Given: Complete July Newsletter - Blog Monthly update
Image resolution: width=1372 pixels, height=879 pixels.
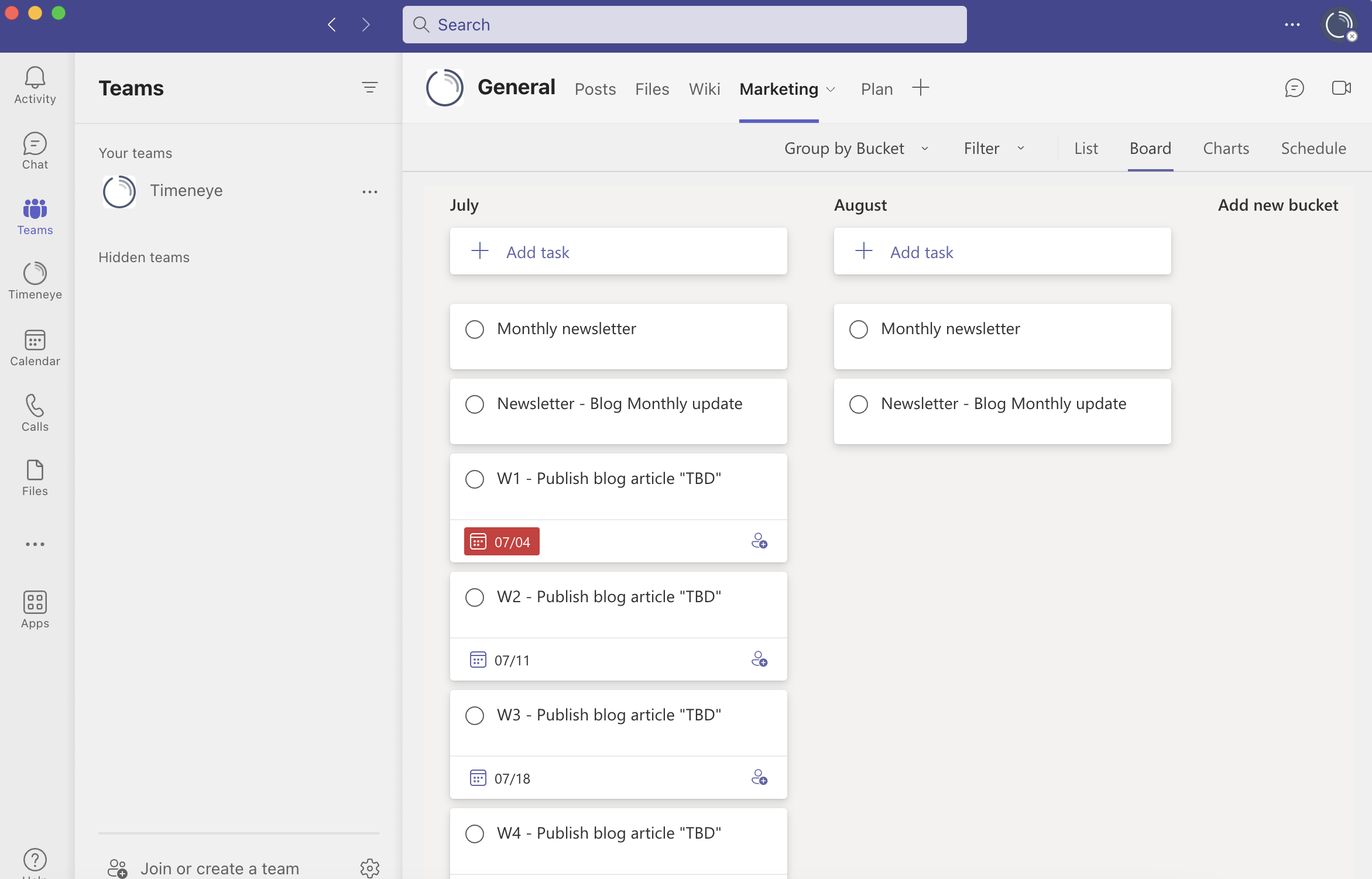Looking at the screenshot, I should (x=475, y=404).
